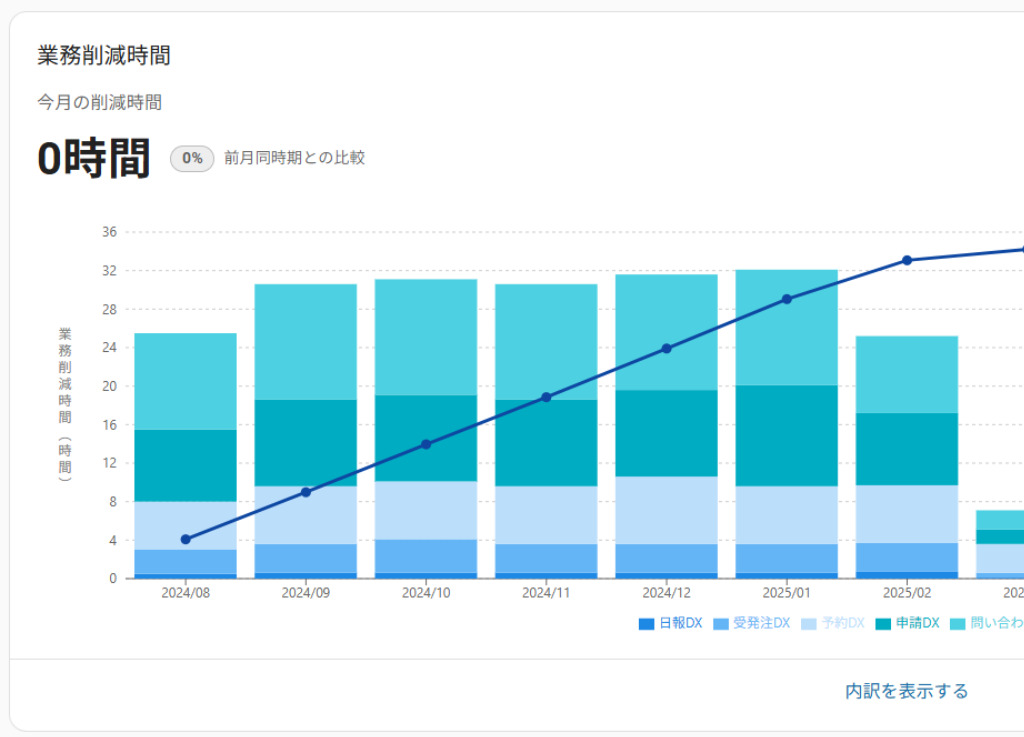The image size is (1024, 737).
Task: Click the 2024/08 axis label
Action: (x=185, y=593)
